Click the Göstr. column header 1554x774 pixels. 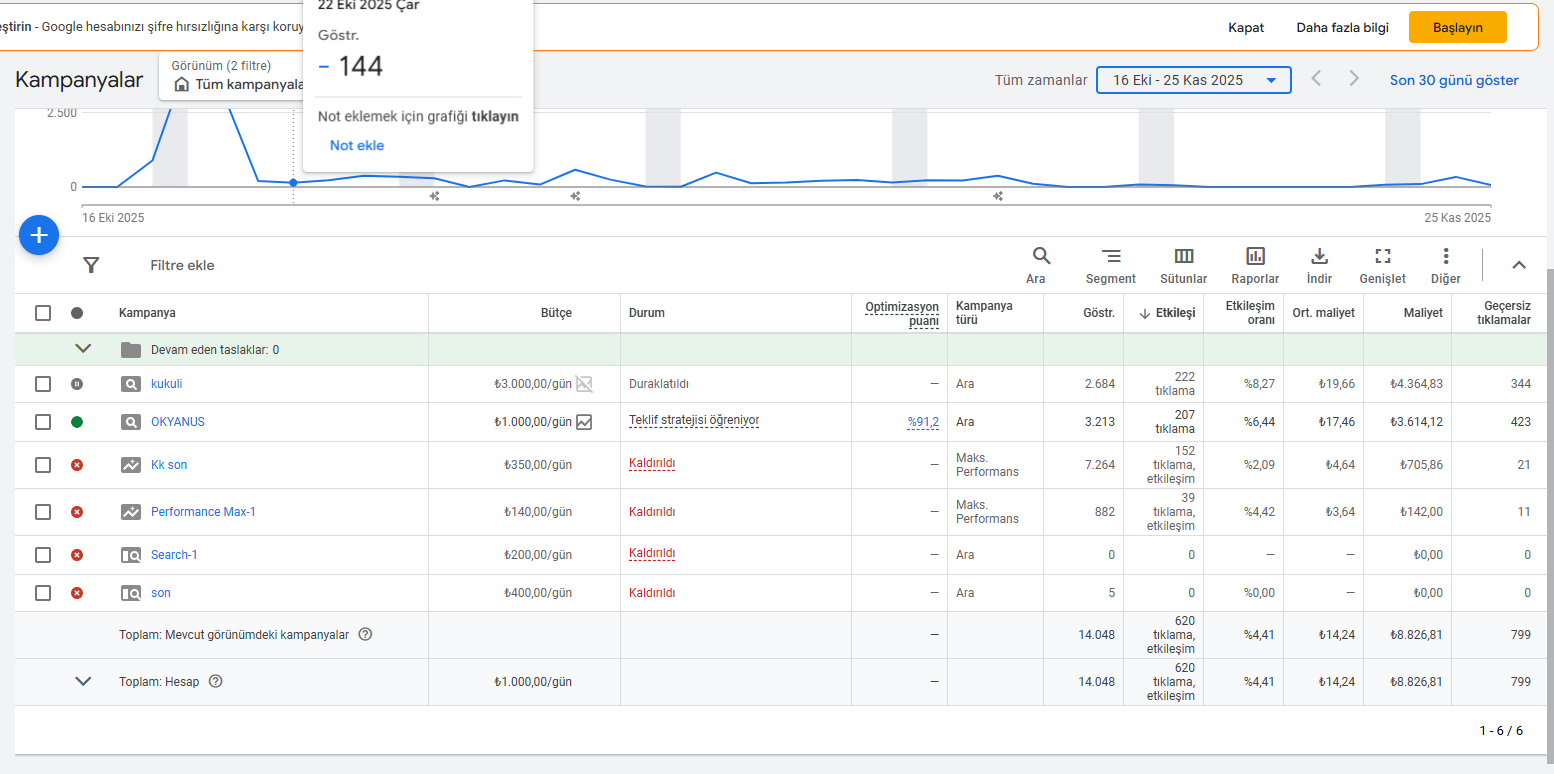pos(1099,313)
